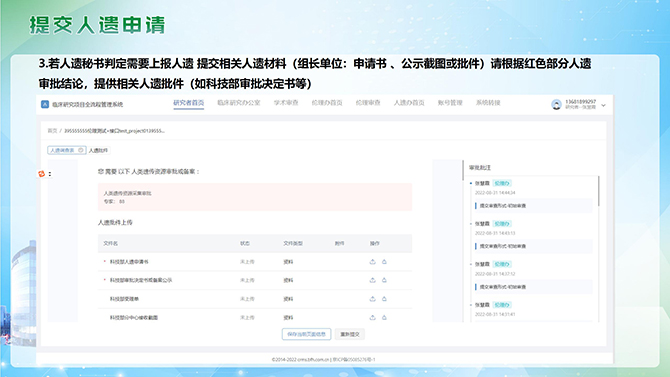Screen dimensions: 670x377
Task: Click timestamp 2022-08-31 14:37:12
Action: point(495,274)
